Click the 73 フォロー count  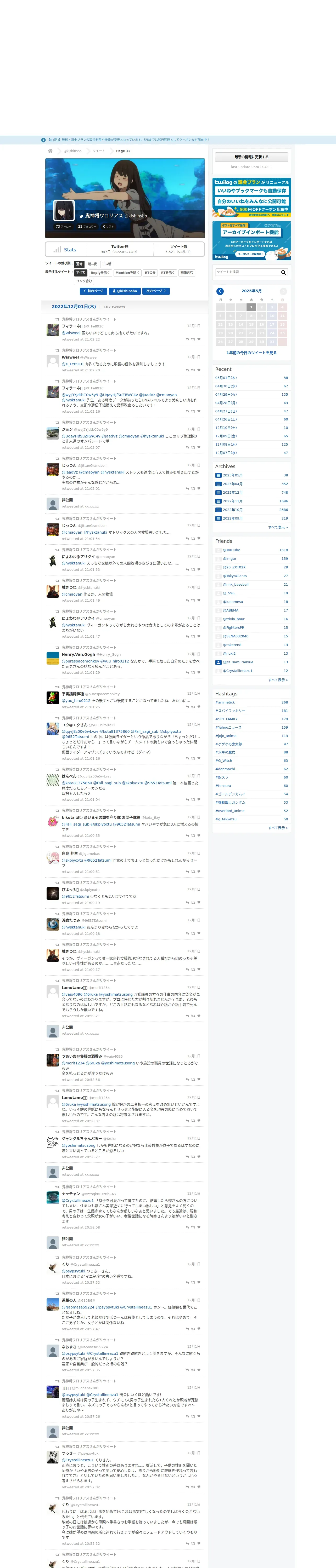pos(63,226)
